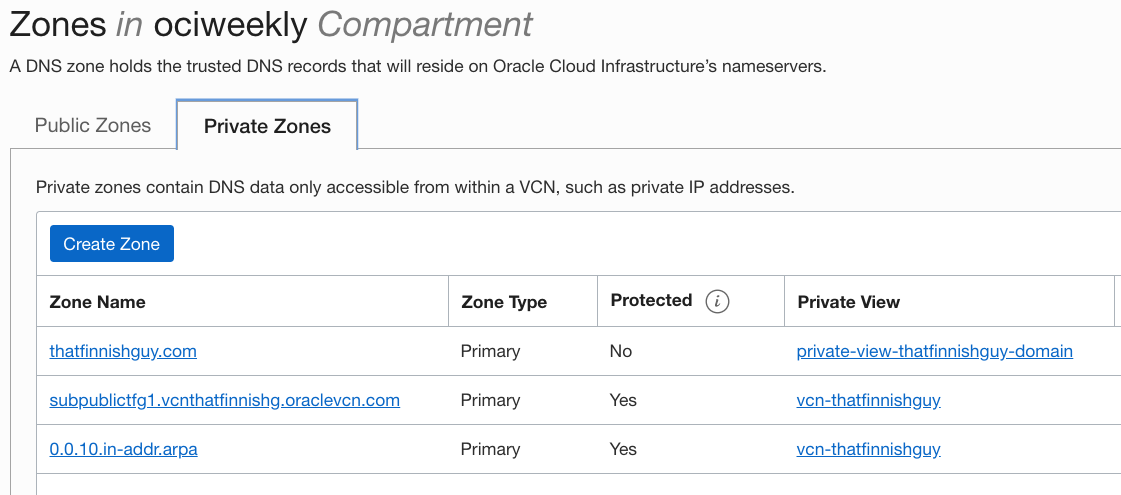Click the No protected value for thatfinnishguy.com

point(621,351)
